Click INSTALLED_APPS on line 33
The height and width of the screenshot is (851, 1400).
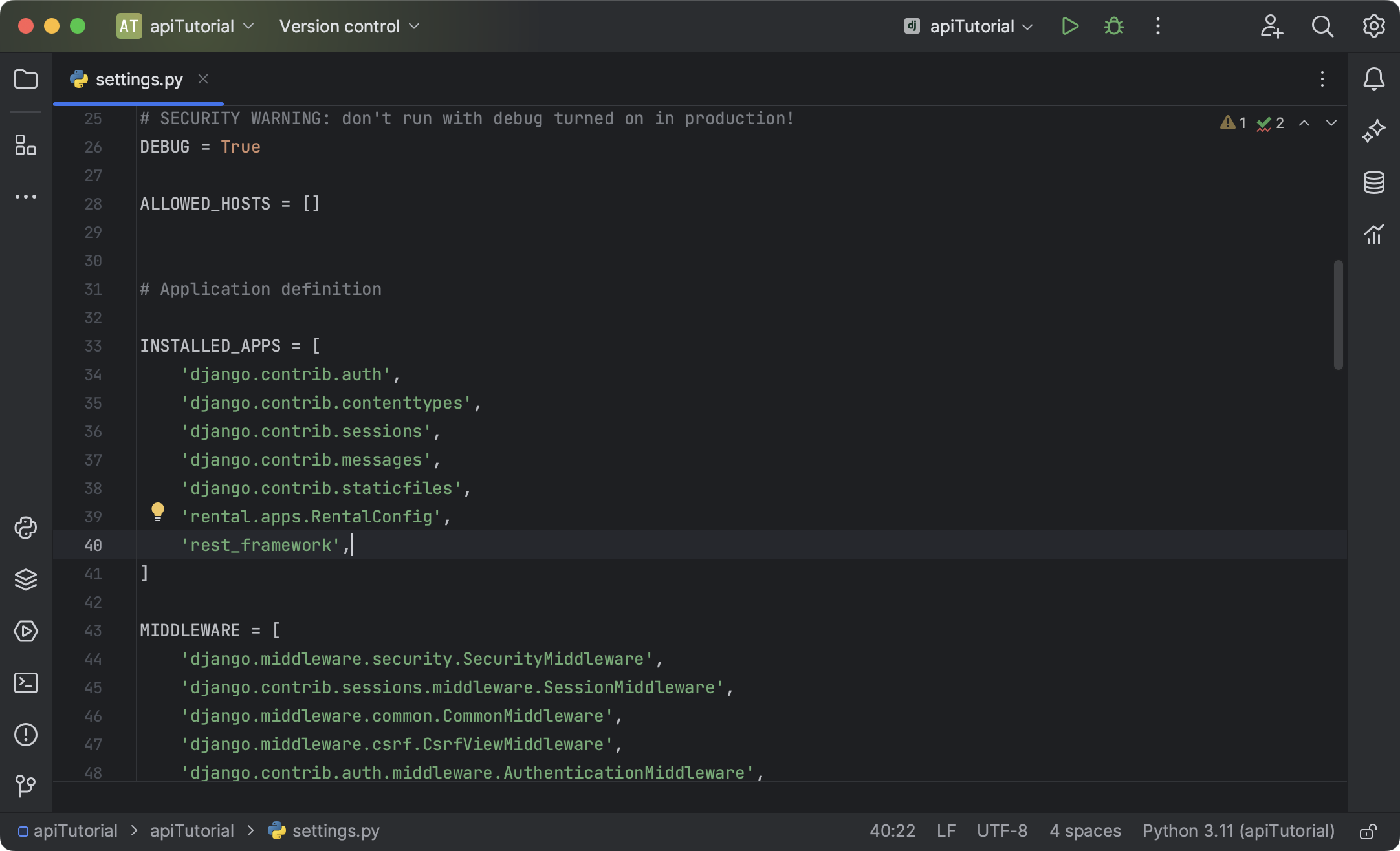coord(210,346)
